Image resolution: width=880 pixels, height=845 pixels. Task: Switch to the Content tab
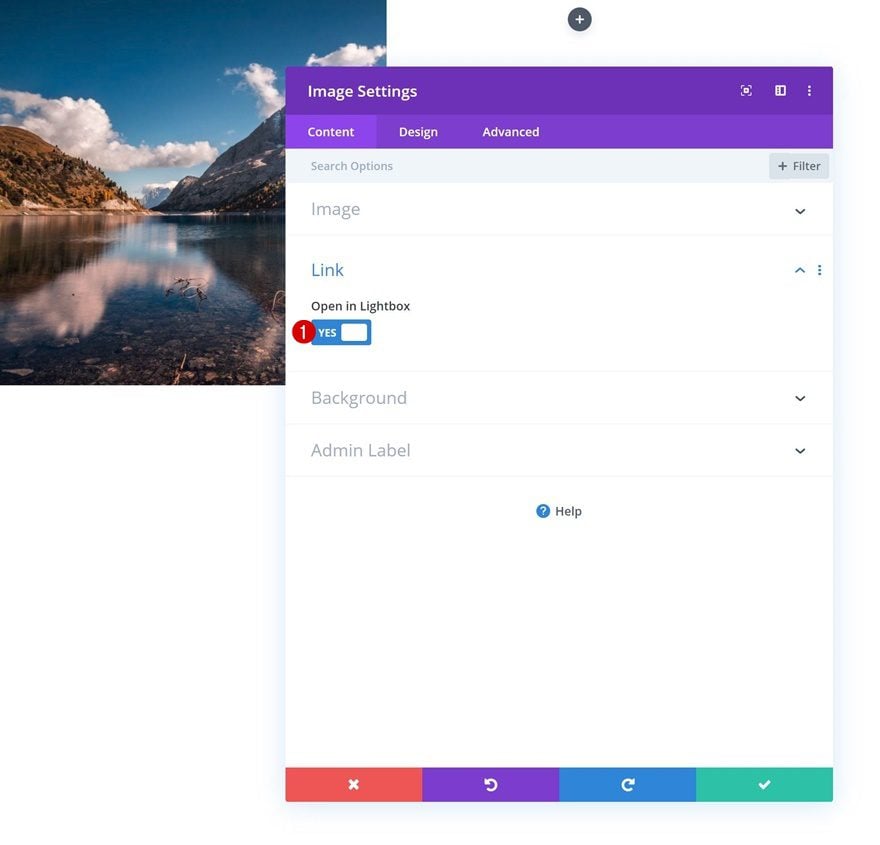click(x=331, y=132)
